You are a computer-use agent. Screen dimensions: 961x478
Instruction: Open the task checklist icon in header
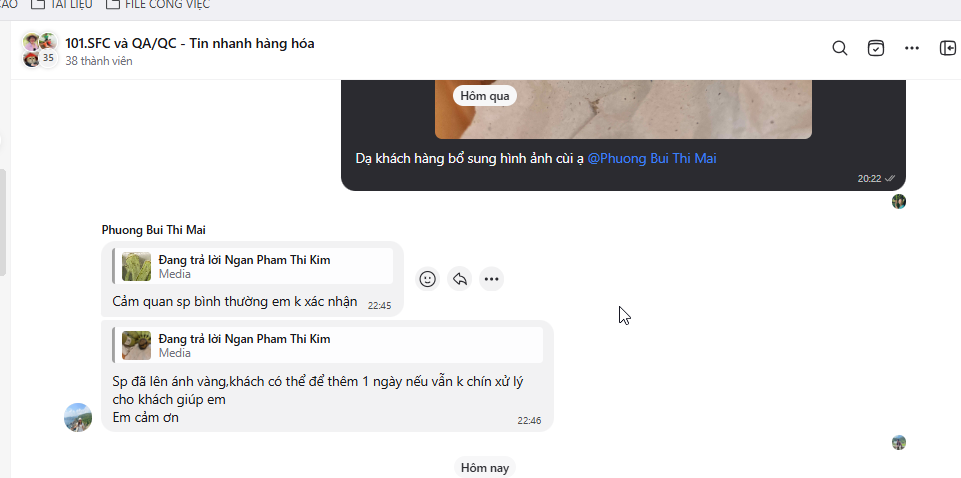click(876, 48)
